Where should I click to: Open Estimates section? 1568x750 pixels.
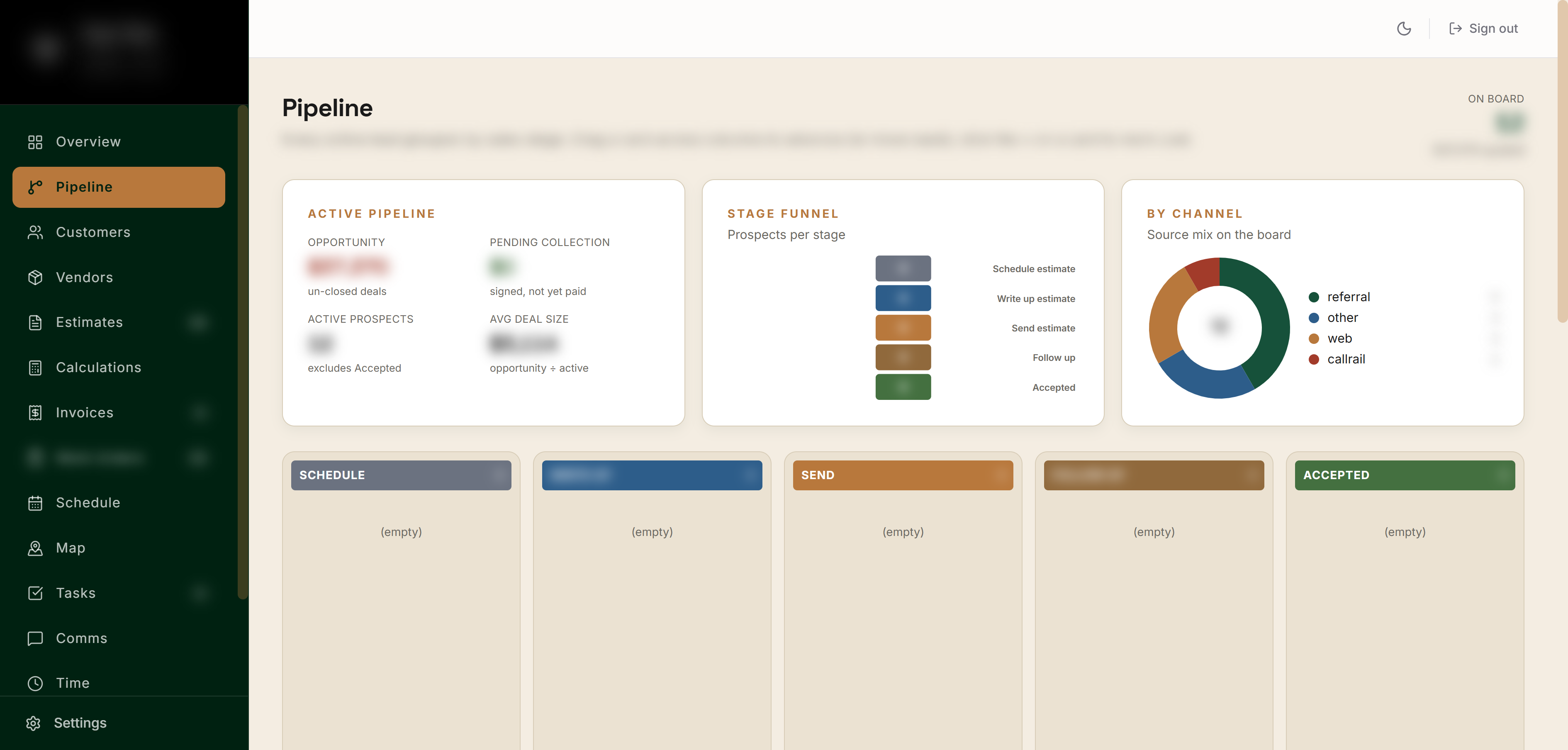pyautogui.click(x=119, y=322)
